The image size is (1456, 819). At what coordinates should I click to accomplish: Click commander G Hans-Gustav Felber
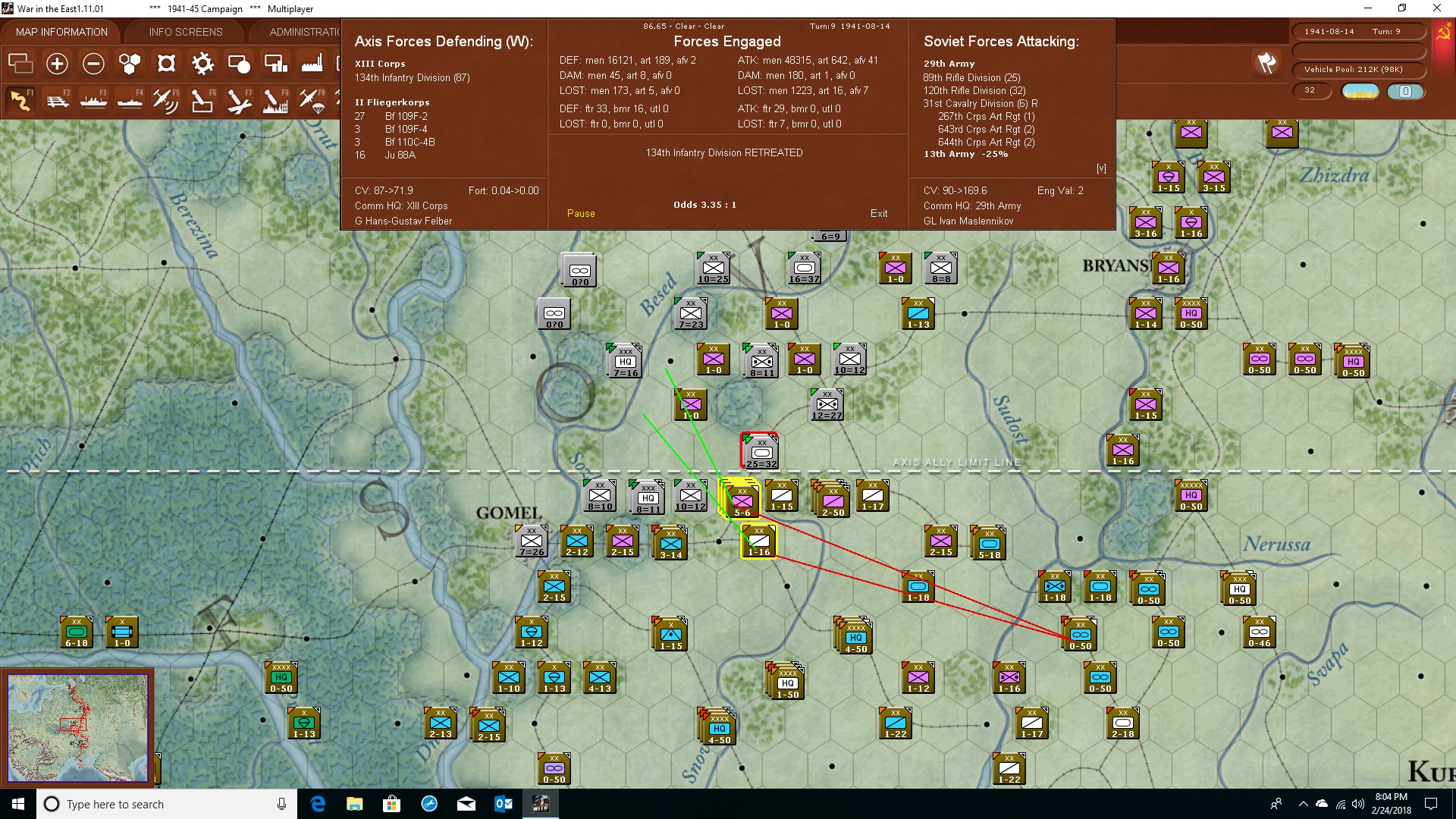(403, 221)
